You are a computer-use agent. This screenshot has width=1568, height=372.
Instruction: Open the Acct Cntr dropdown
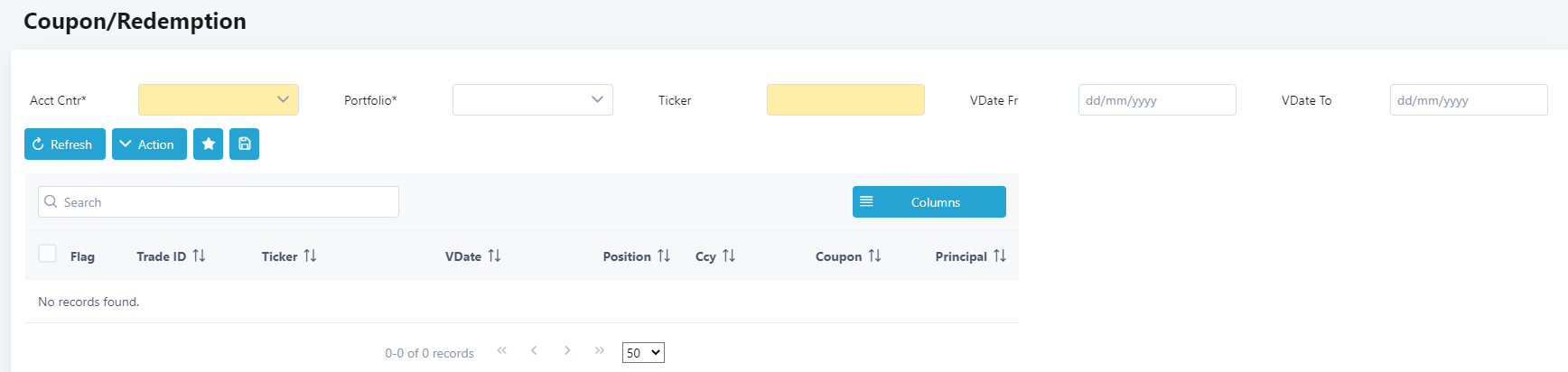pyautogui.click(x=219, y=100)
